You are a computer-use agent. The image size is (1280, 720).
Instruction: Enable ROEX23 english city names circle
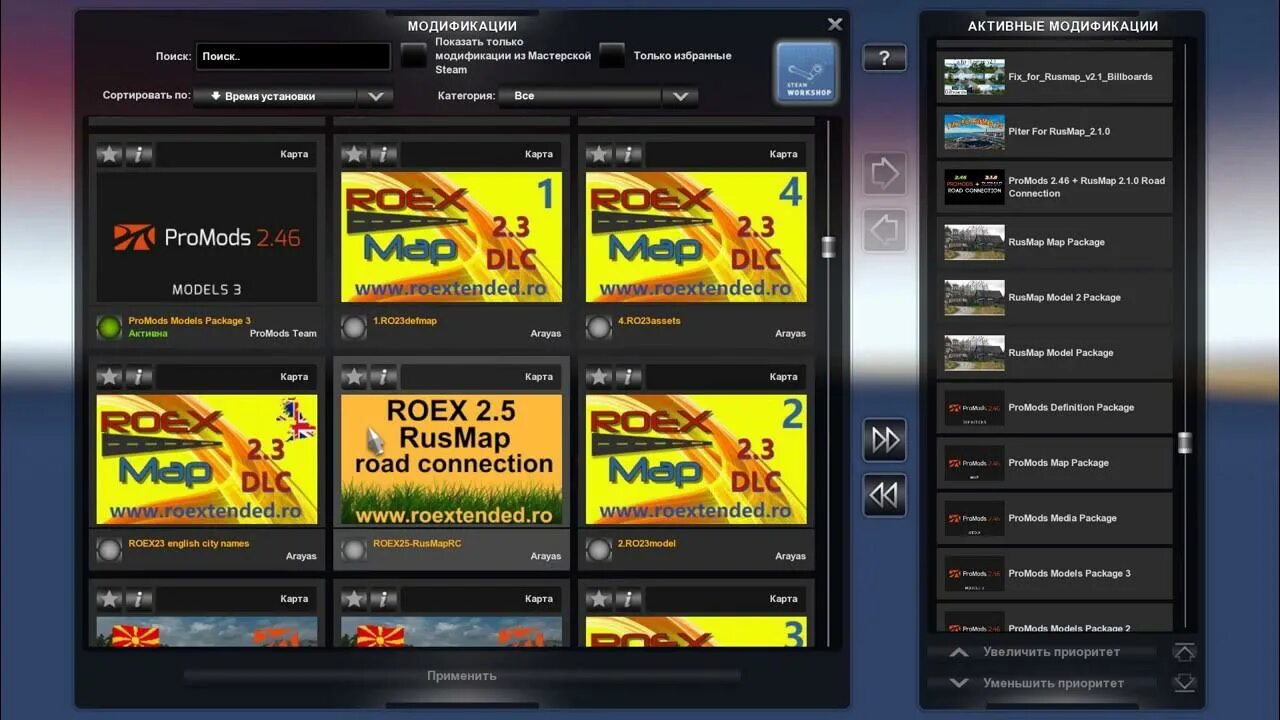coord(109,549)
